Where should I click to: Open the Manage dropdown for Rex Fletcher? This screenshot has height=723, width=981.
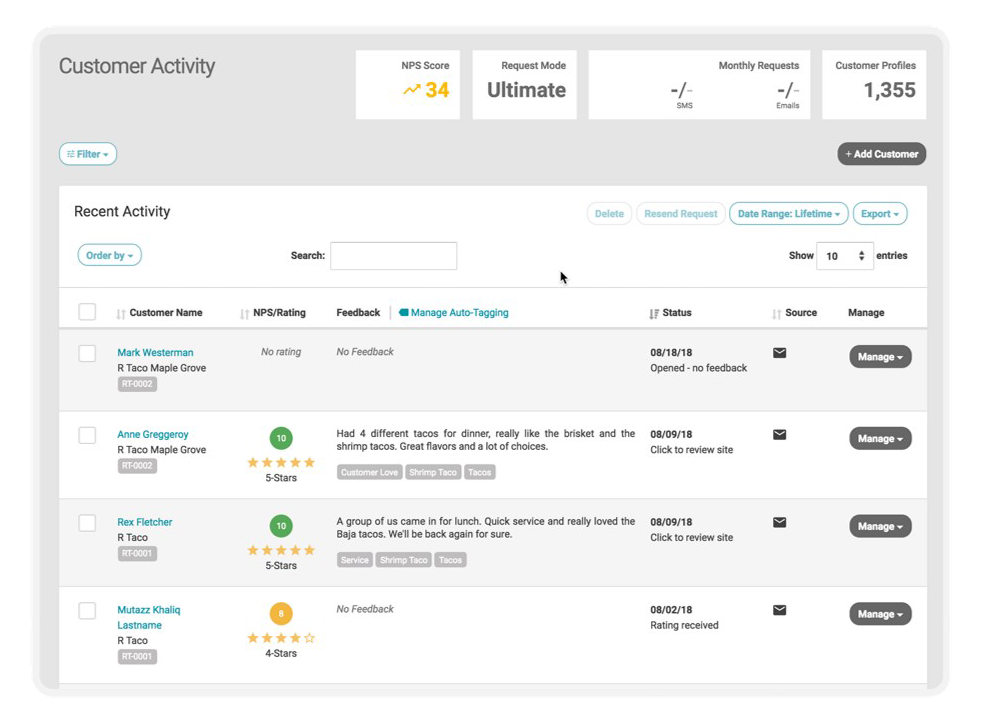(x=879, y=526)
